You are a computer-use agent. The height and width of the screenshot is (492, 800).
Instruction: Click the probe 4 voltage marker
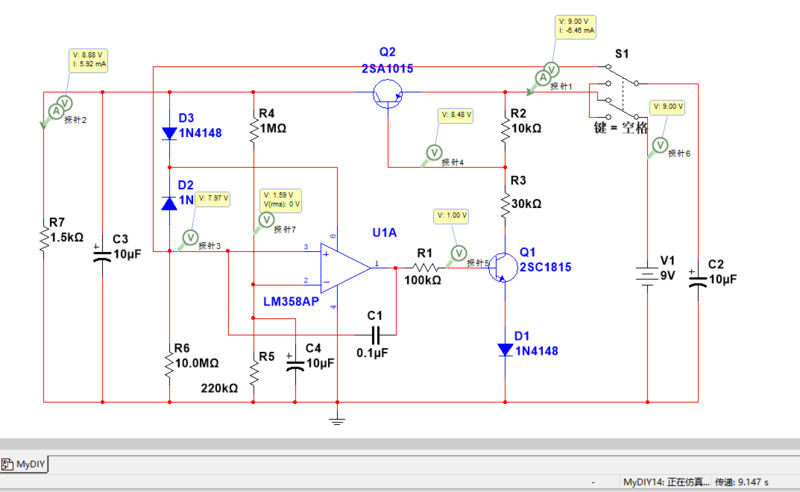435,151
